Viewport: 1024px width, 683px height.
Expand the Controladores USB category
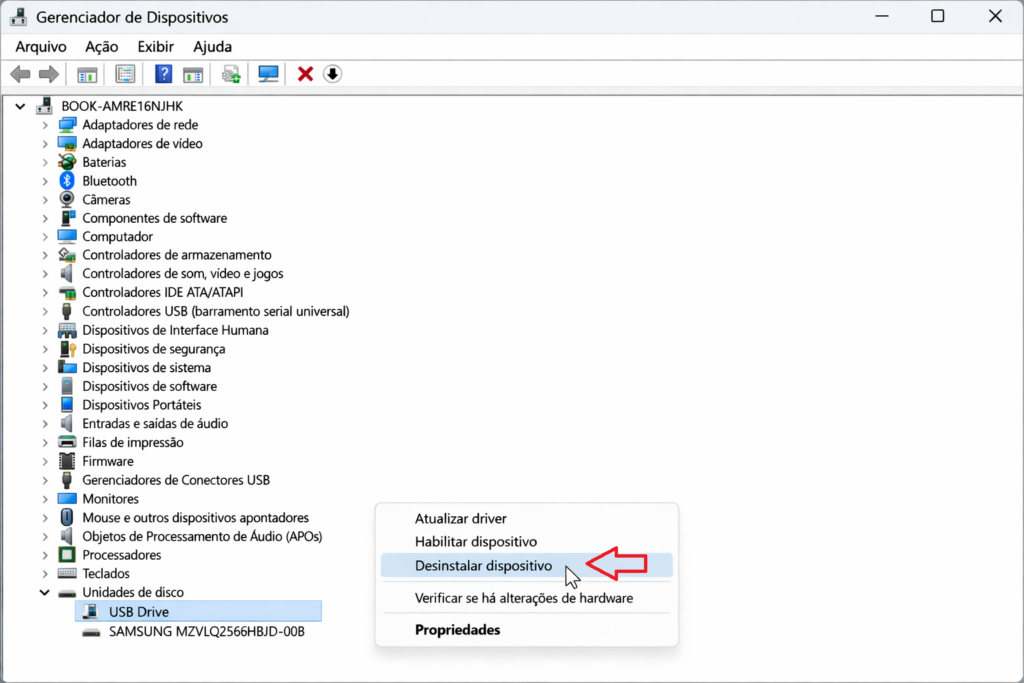(x=45, y=311)
